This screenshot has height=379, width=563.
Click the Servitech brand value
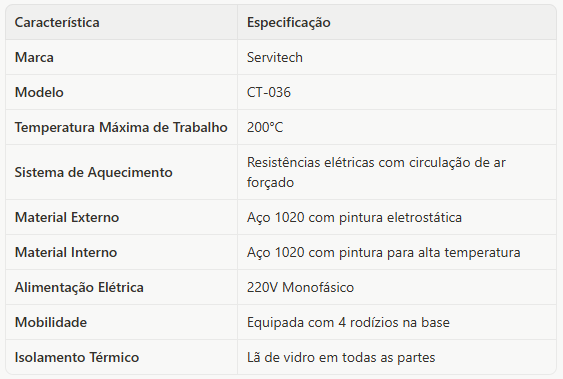click(275, 57)
